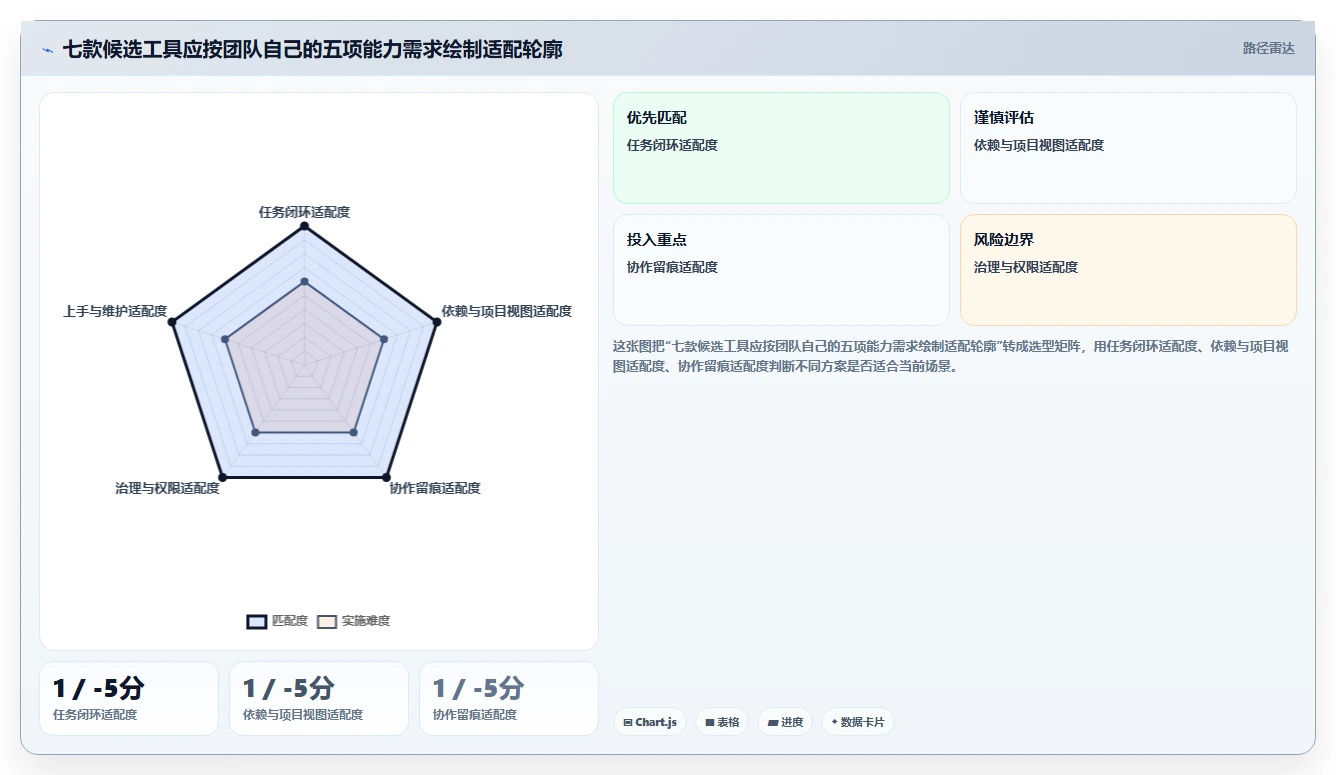Click the 协作留痕适配度 radar axis label
Viewport: 1336px width, 775px height.
(x=435, y=488)
